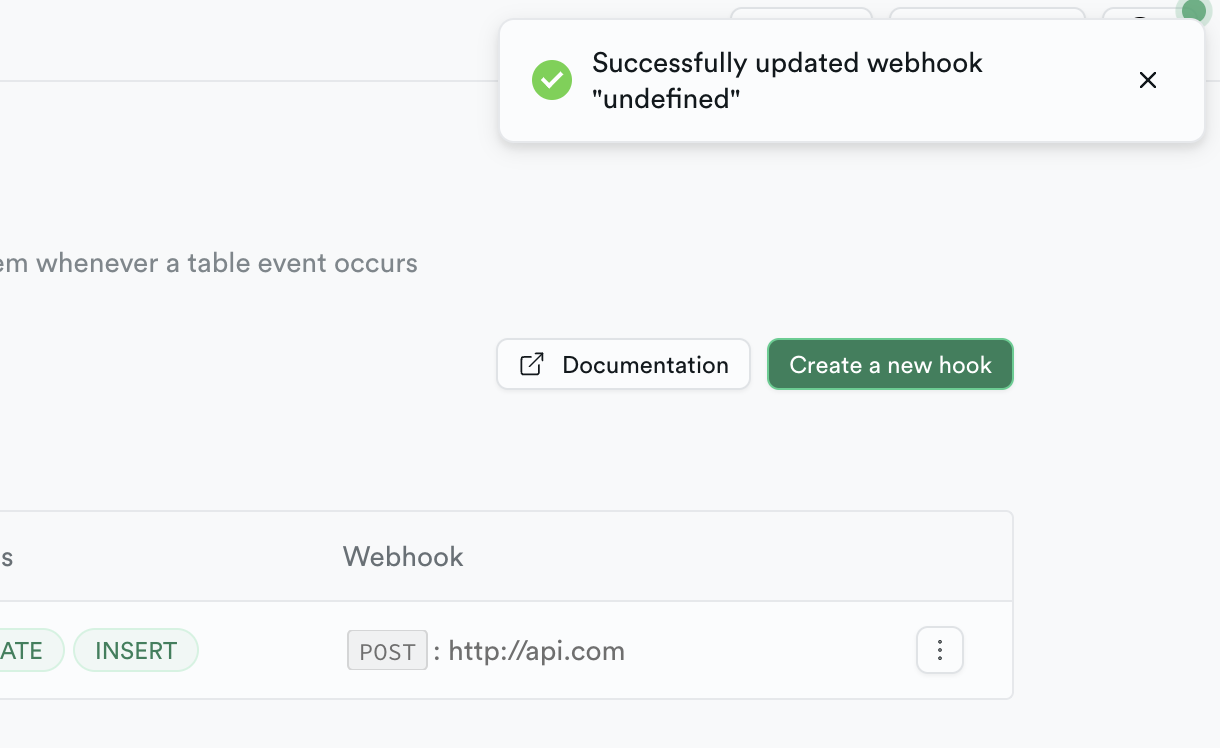Screen dimensions: 1220x748
Task: Open the Documentation page
Action: coord(623,364)
